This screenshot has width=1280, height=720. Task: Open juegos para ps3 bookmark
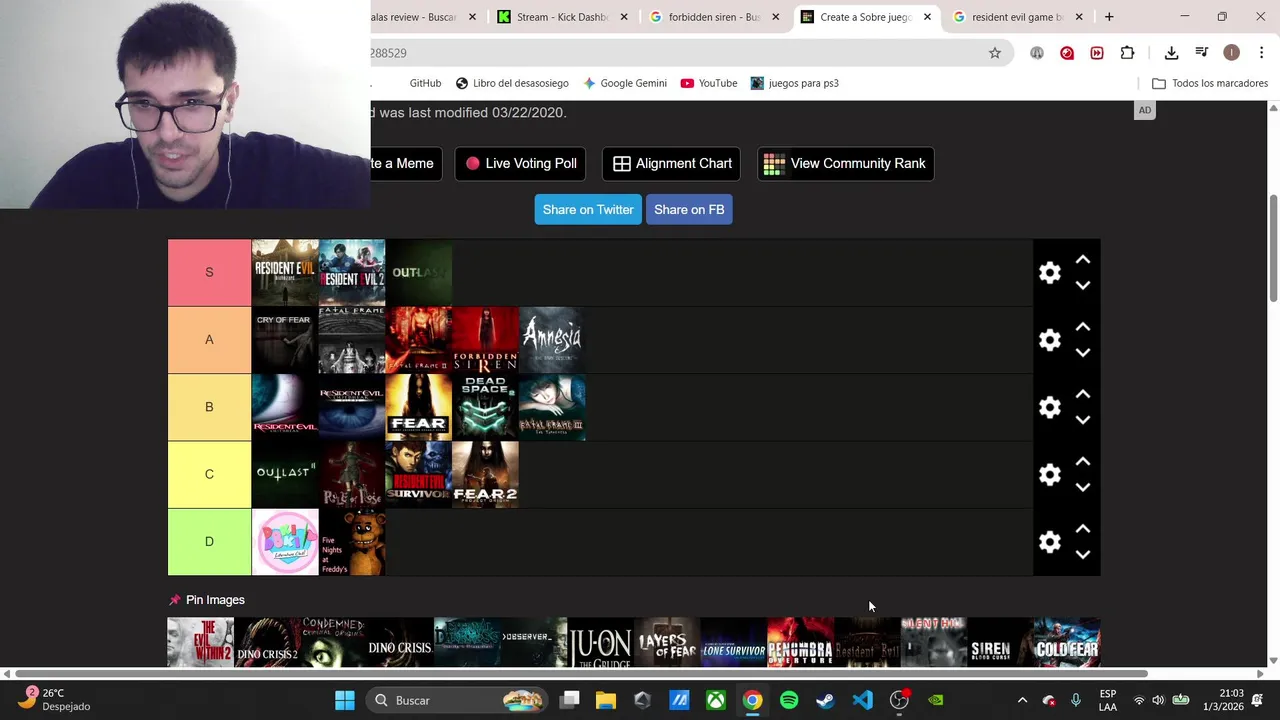click(795, 83)
